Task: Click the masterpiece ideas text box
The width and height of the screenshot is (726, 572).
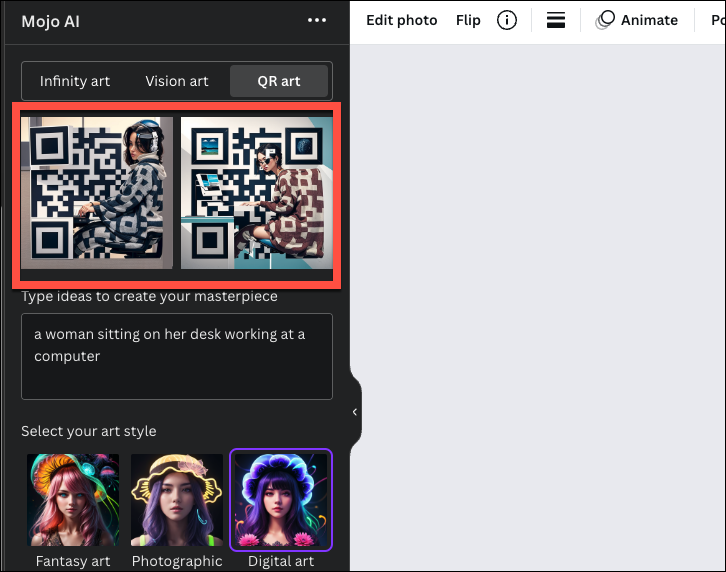Action: click(177, 356)
